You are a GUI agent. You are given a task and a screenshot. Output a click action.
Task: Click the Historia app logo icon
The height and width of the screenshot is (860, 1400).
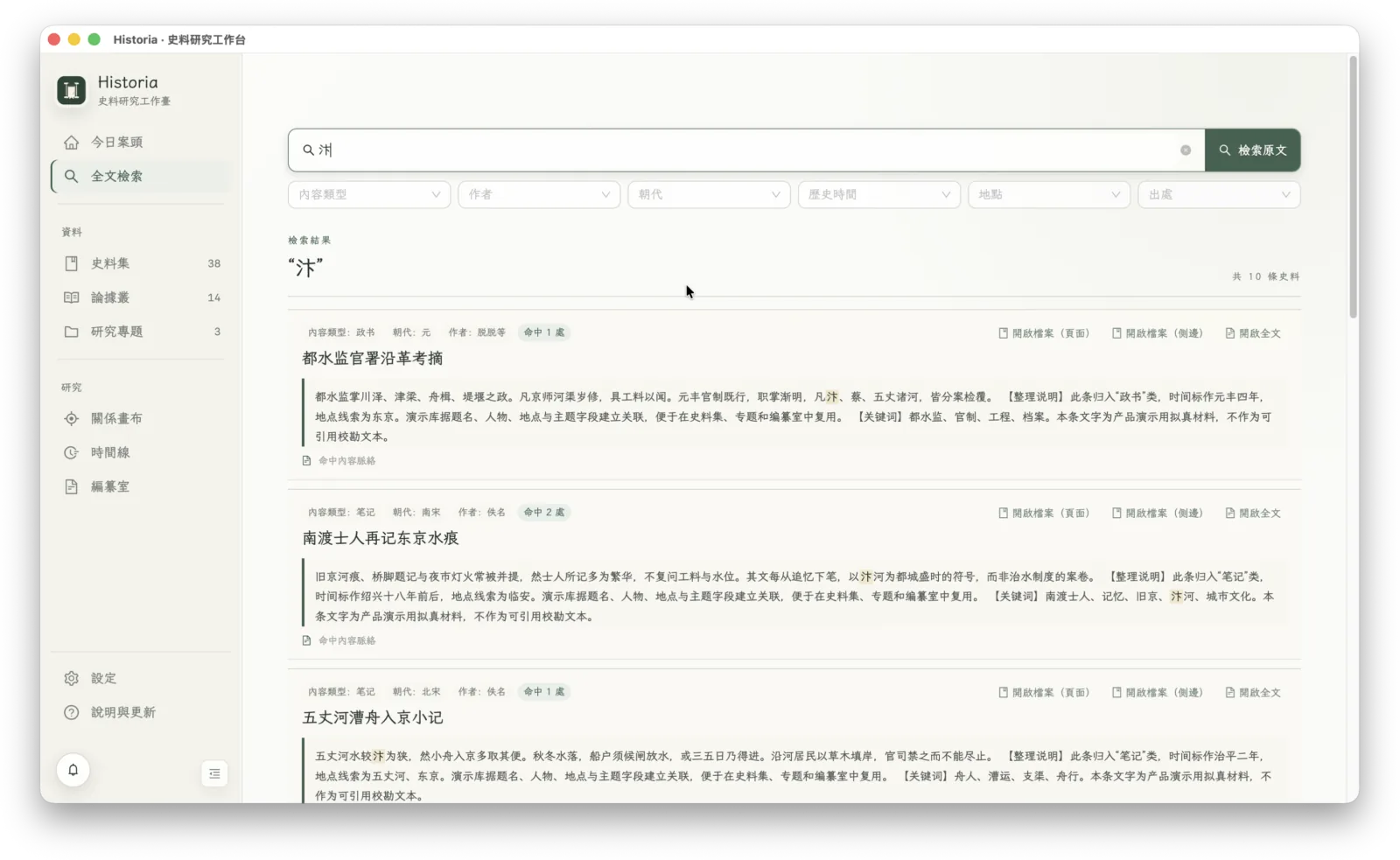click(71, 90)
